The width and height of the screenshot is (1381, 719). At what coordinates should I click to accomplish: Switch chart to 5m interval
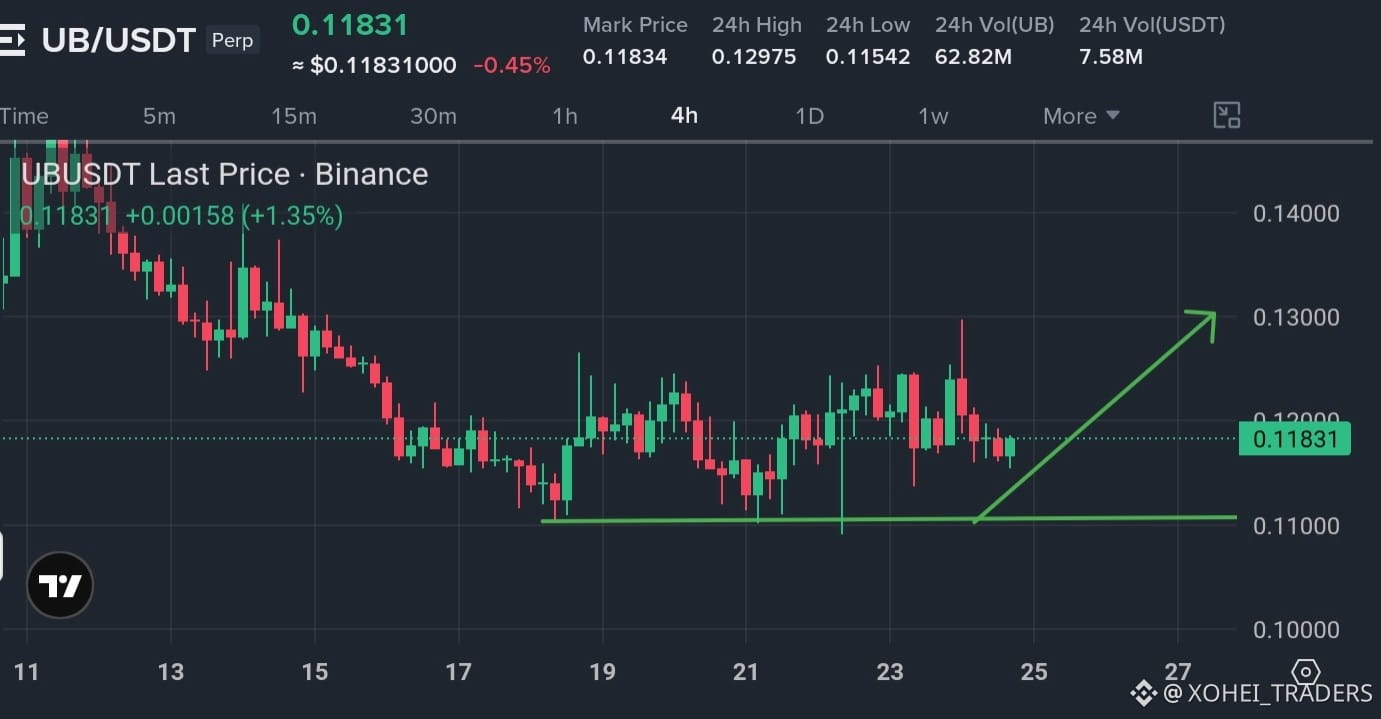(x=159, y=116)
